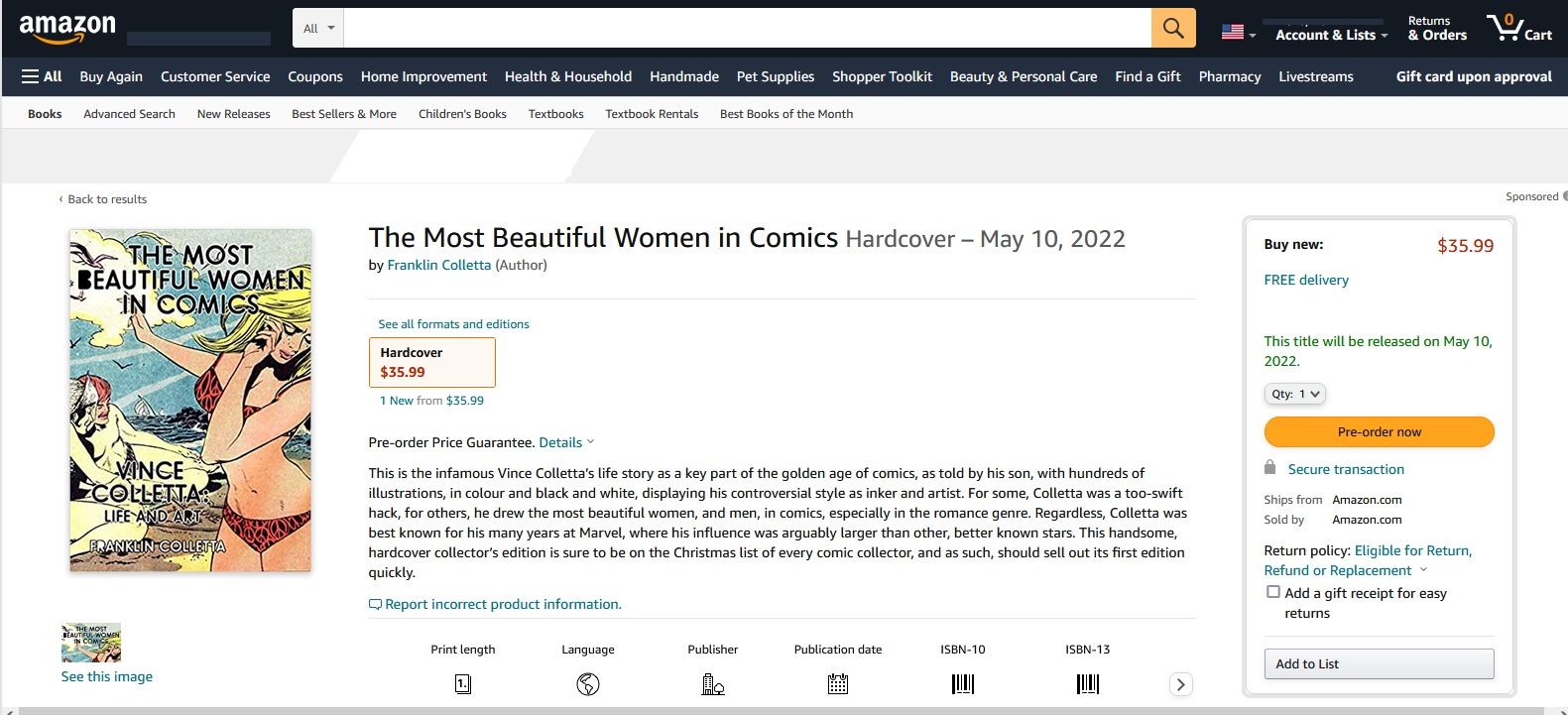
Task: Click the orange search magnifier button
Action: click(x=1173, y=28)
